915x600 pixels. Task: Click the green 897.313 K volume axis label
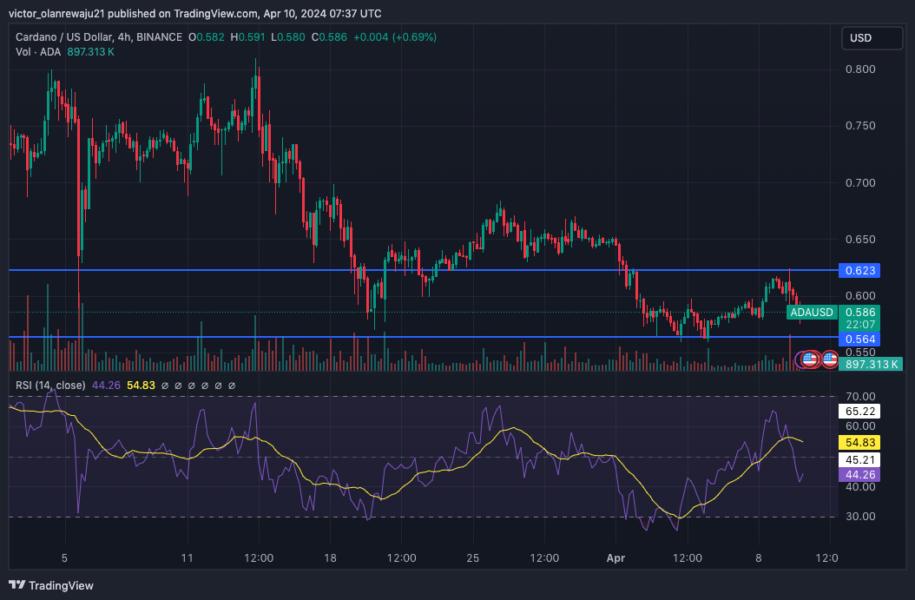click(x=871, y=364)
